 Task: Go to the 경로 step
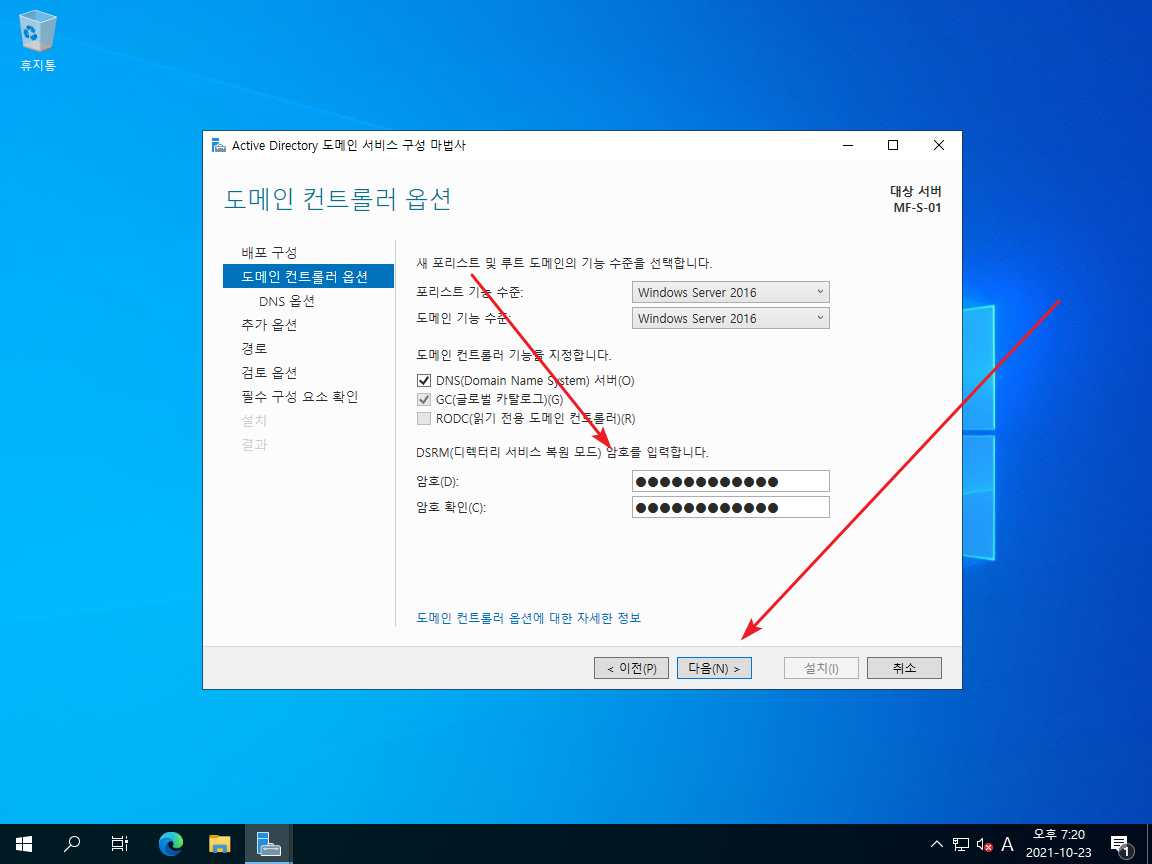pyautogui.click(x=254, y=348)
